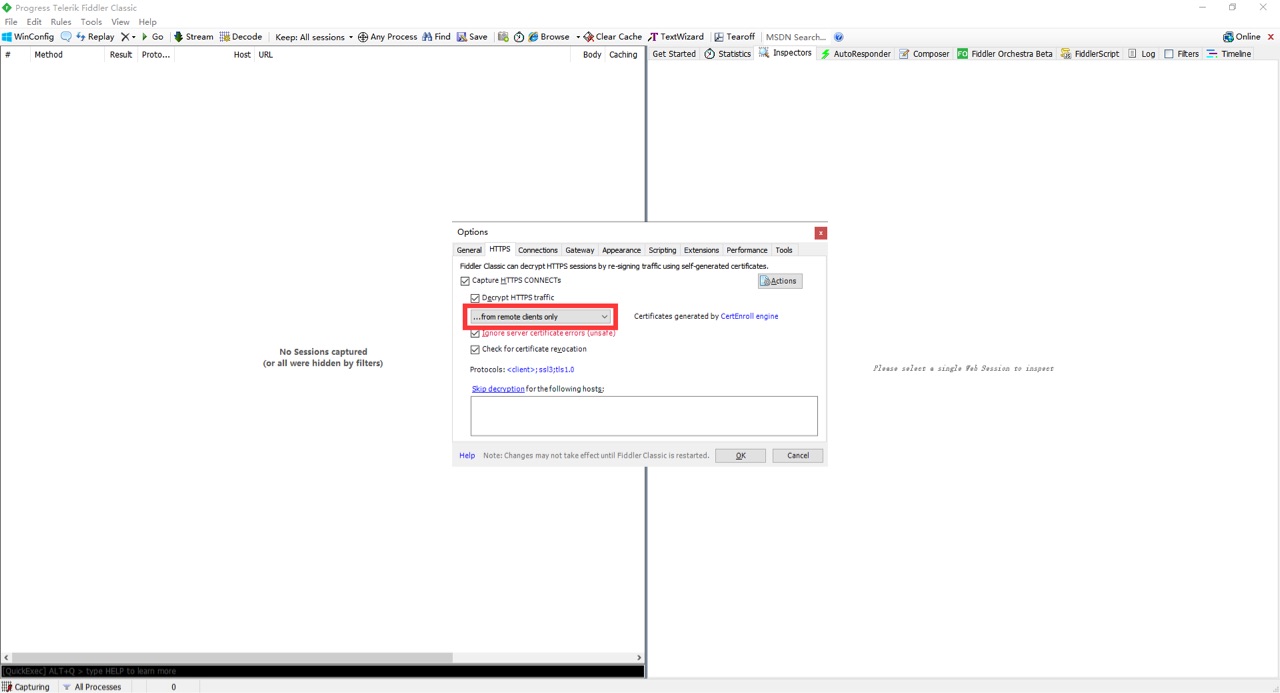Click the Actions button in Options
The image size is (1280, 693).
[780, 281]
